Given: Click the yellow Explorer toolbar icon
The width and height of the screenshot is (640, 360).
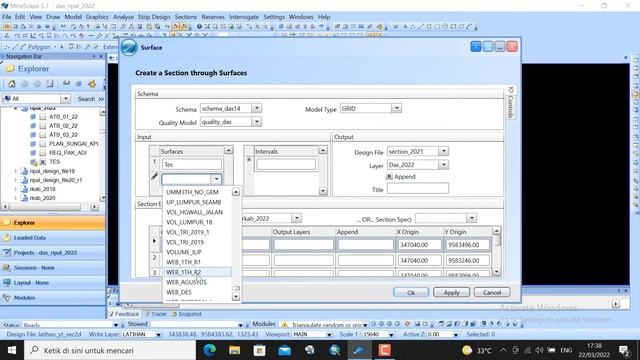Looking at the screenshot, I should (92, 84).
